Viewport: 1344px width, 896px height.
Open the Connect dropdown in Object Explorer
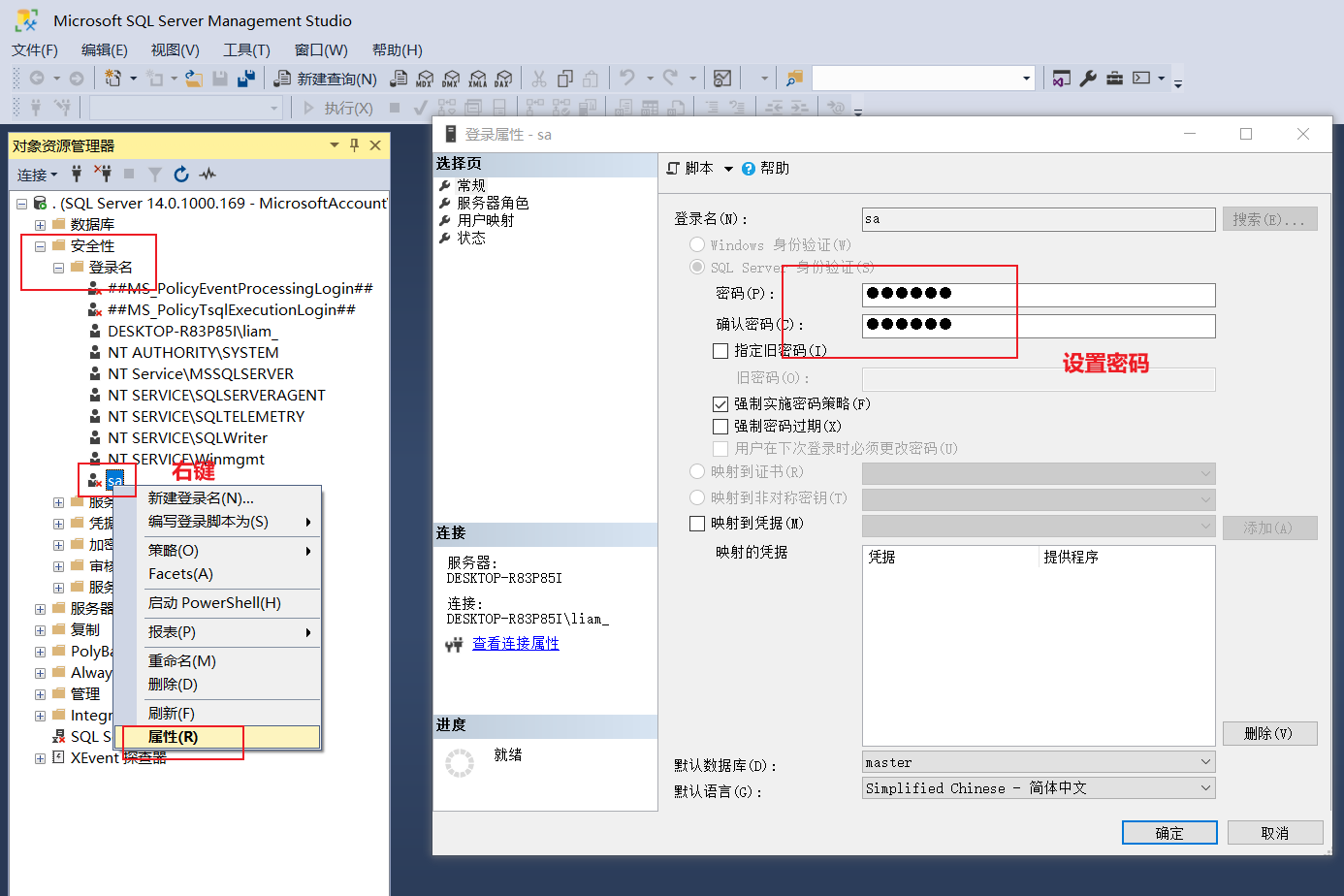38,175
